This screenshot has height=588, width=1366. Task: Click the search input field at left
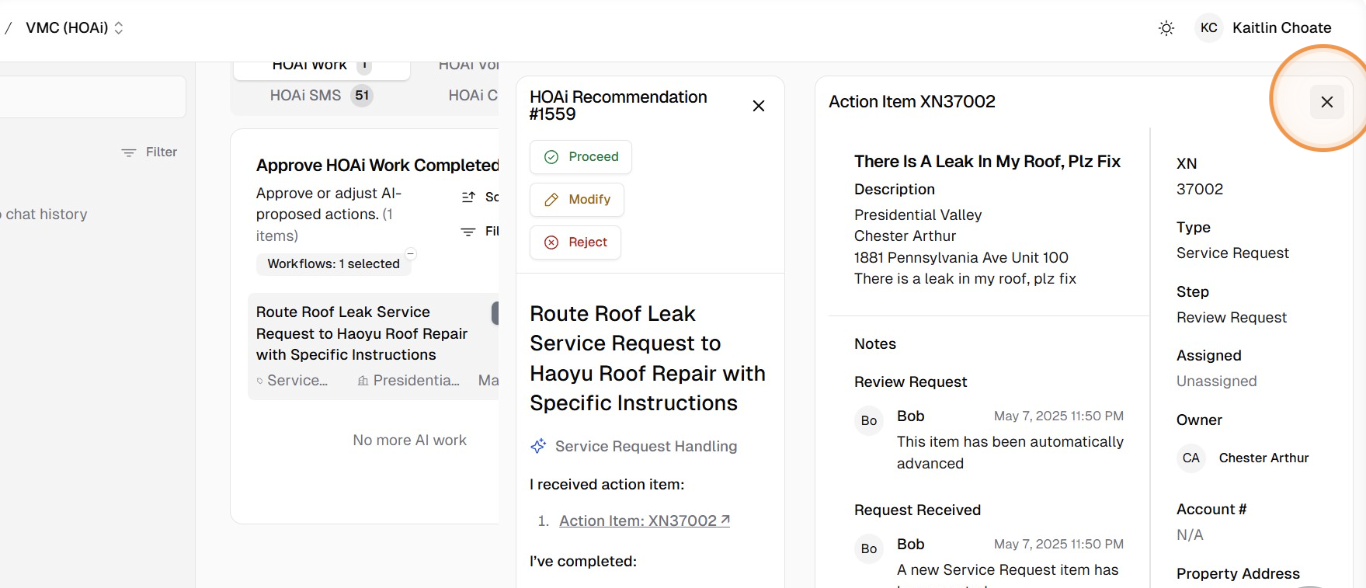(90, 98)
